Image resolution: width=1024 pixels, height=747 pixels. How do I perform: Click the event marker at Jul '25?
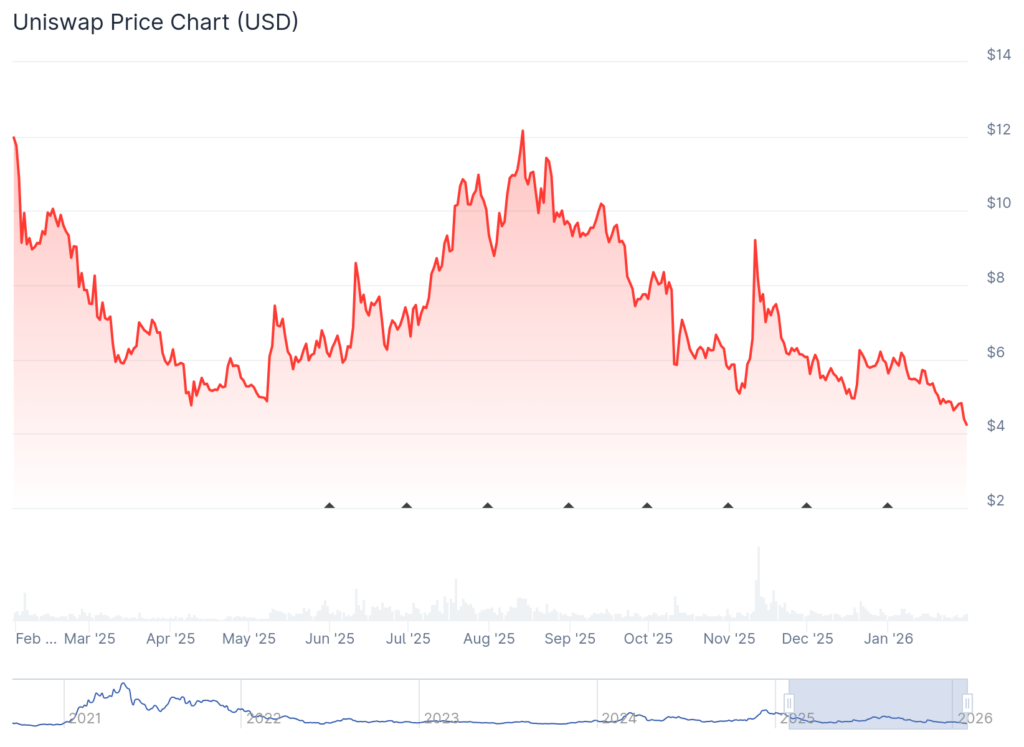coord(407,505)
